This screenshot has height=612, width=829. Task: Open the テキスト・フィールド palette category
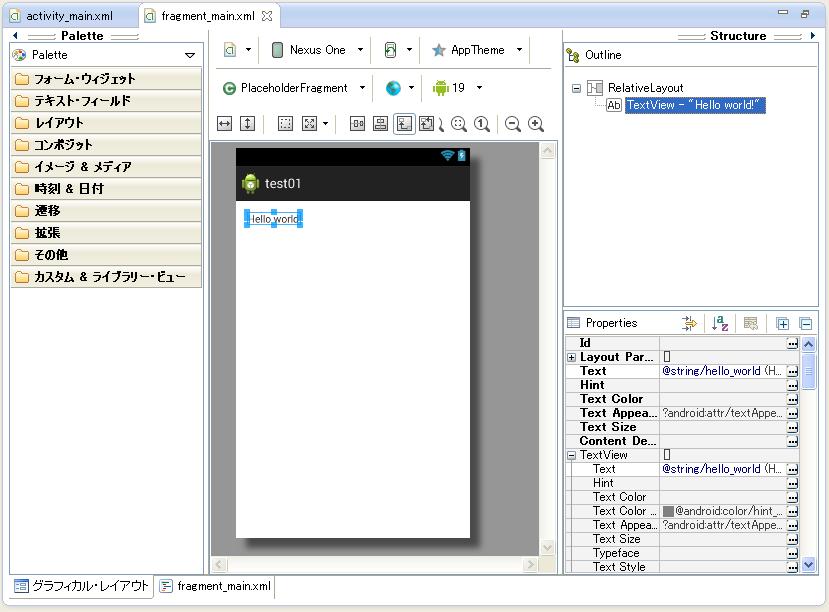106,101
